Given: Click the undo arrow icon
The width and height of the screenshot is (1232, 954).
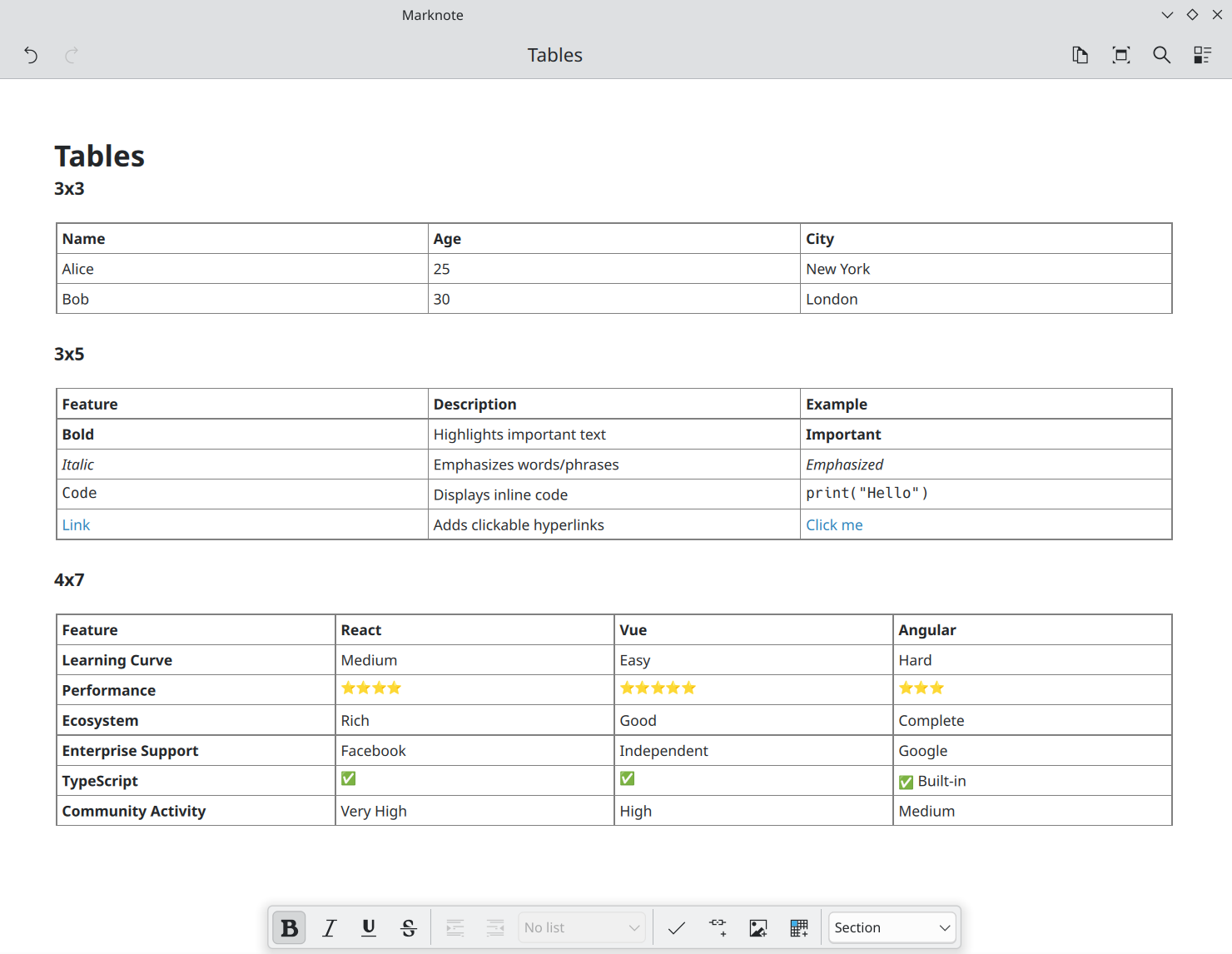Looking at the screenshot, I should pyautogui.click(x=31, y=55).
